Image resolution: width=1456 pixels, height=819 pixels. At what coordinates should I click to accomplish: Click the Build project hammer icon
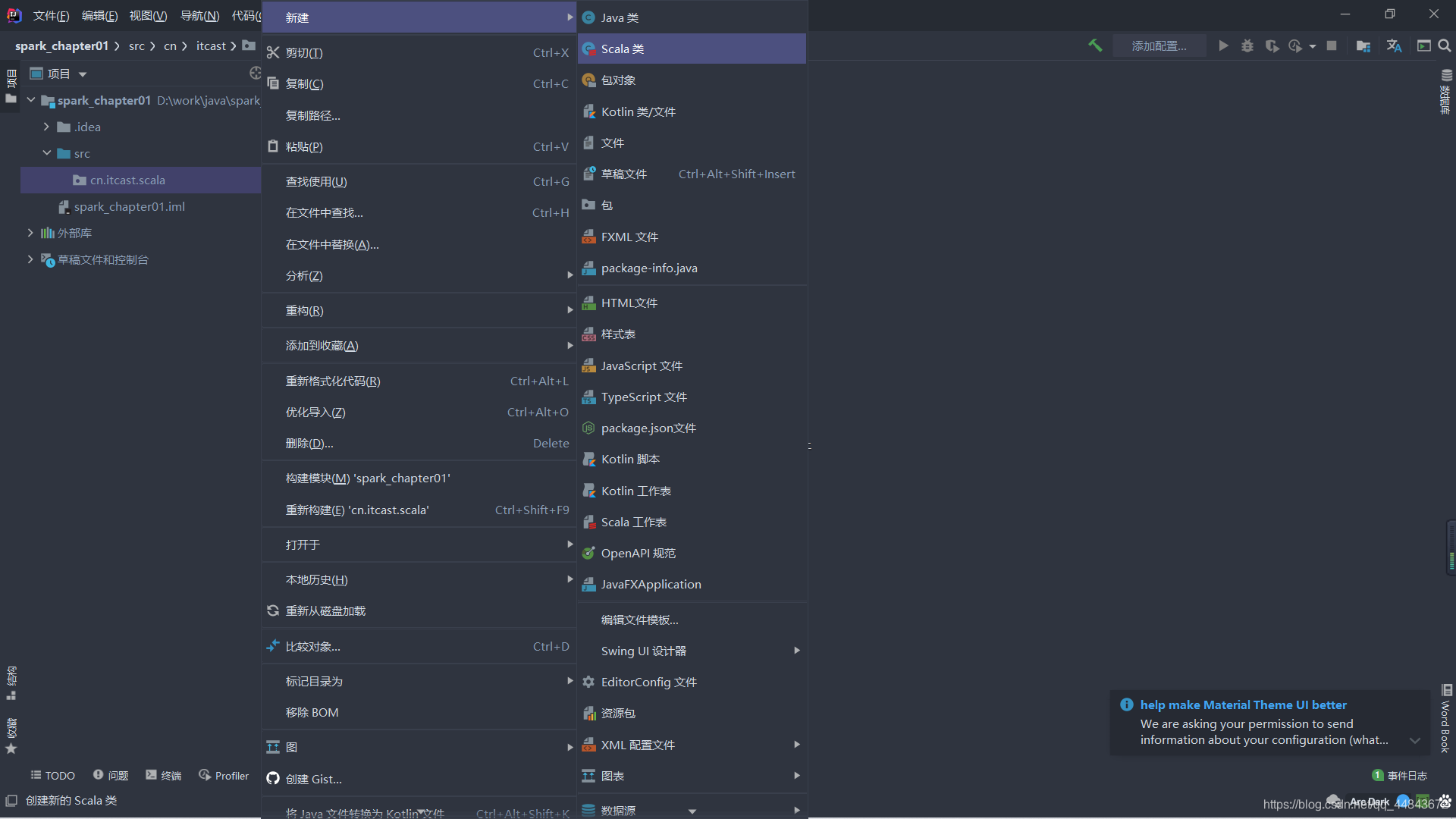1095,45
